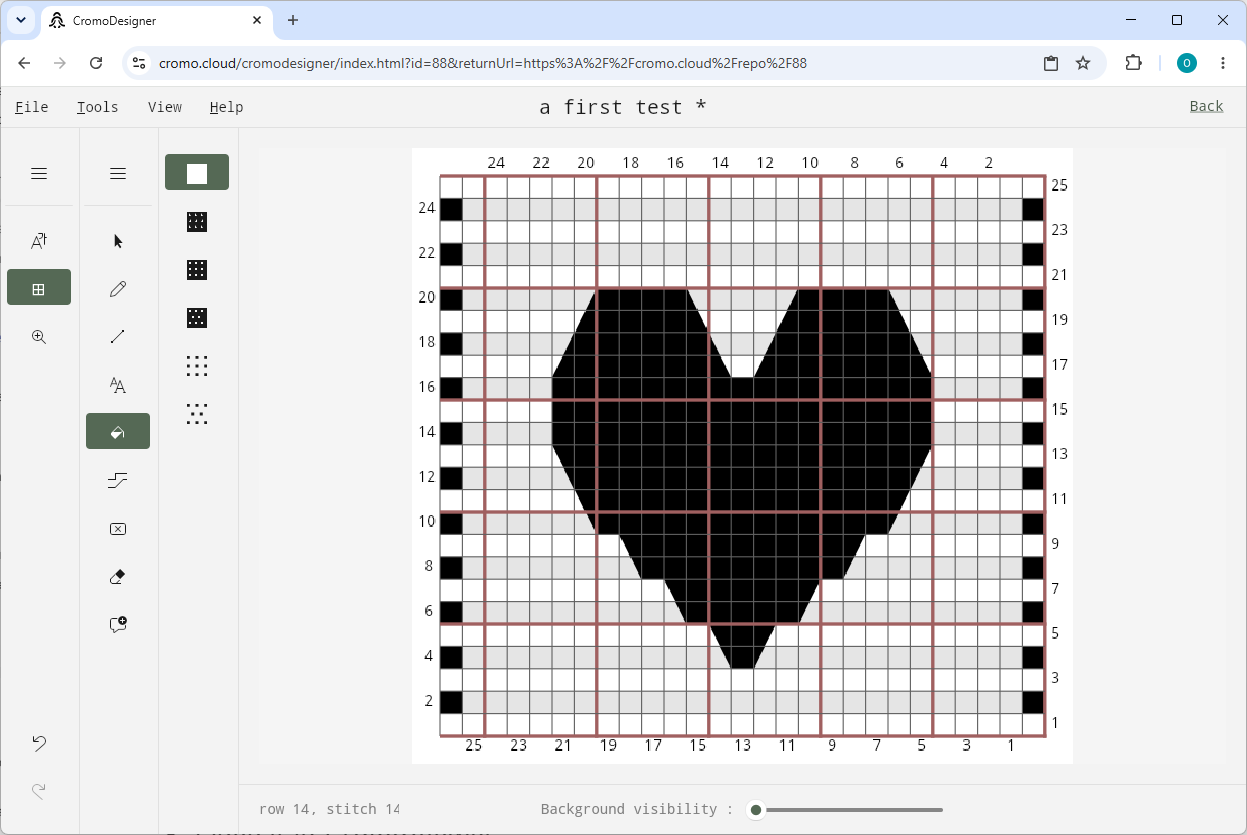1247x835 pixels.
Task: Open the Help menu
Action: pyautogui.click(x=226, y=107)
